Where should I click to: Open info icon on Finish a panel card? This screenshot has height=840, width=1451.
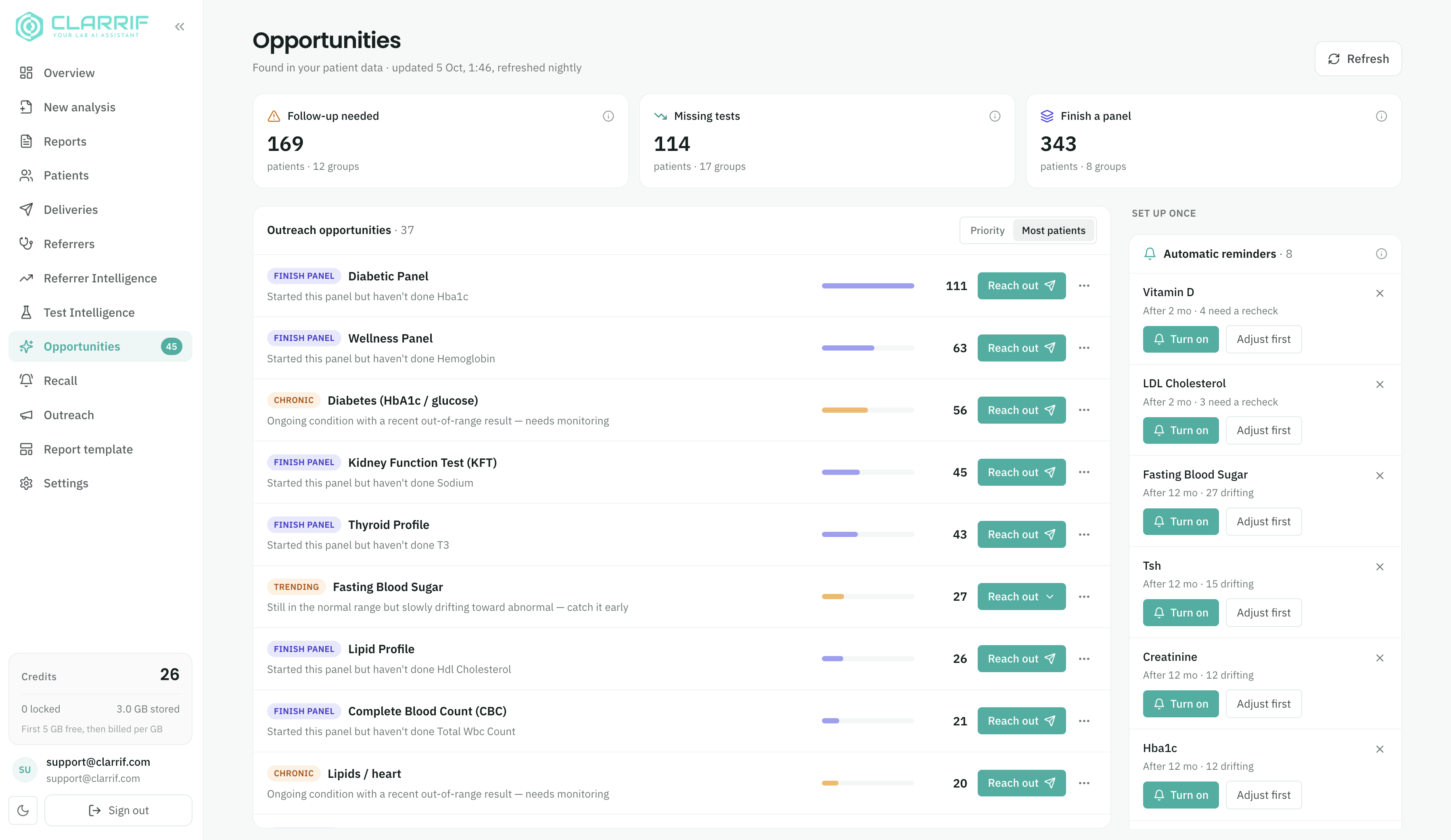coord(1381,116)
